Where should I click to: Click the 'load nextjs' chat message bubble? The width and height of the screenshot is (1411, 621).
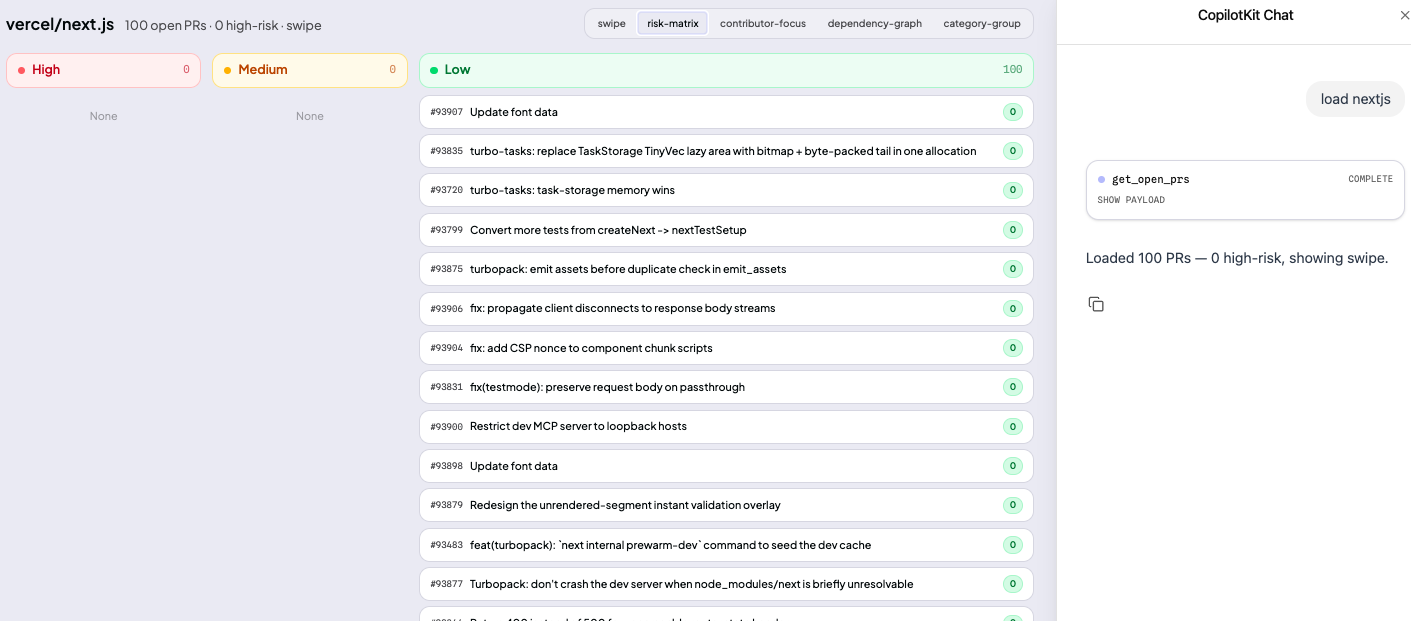click(1355, 99)
